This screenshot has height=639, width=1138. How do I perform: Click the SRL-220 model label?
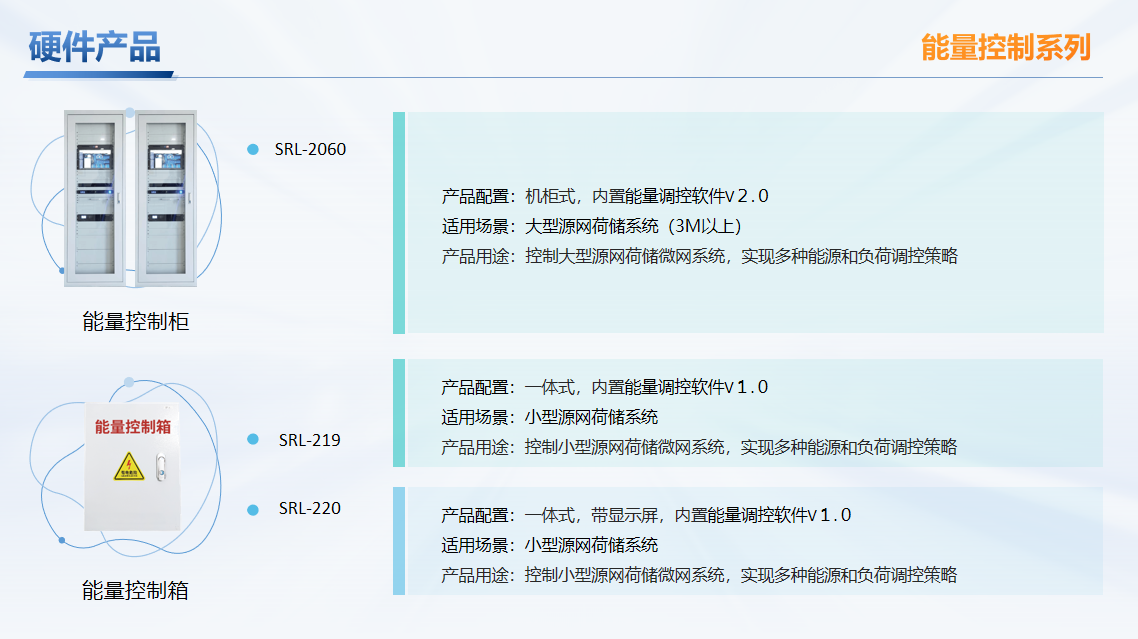pos(309,509)
